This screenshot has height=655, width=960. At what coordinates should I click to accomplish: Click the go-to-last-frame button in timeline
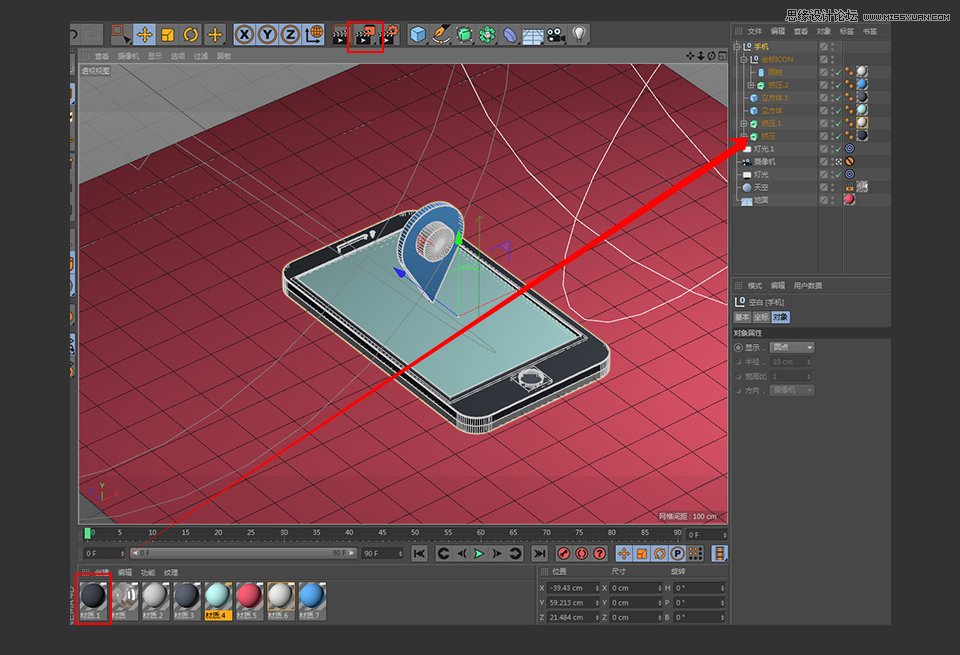click(x=540, y=555)
